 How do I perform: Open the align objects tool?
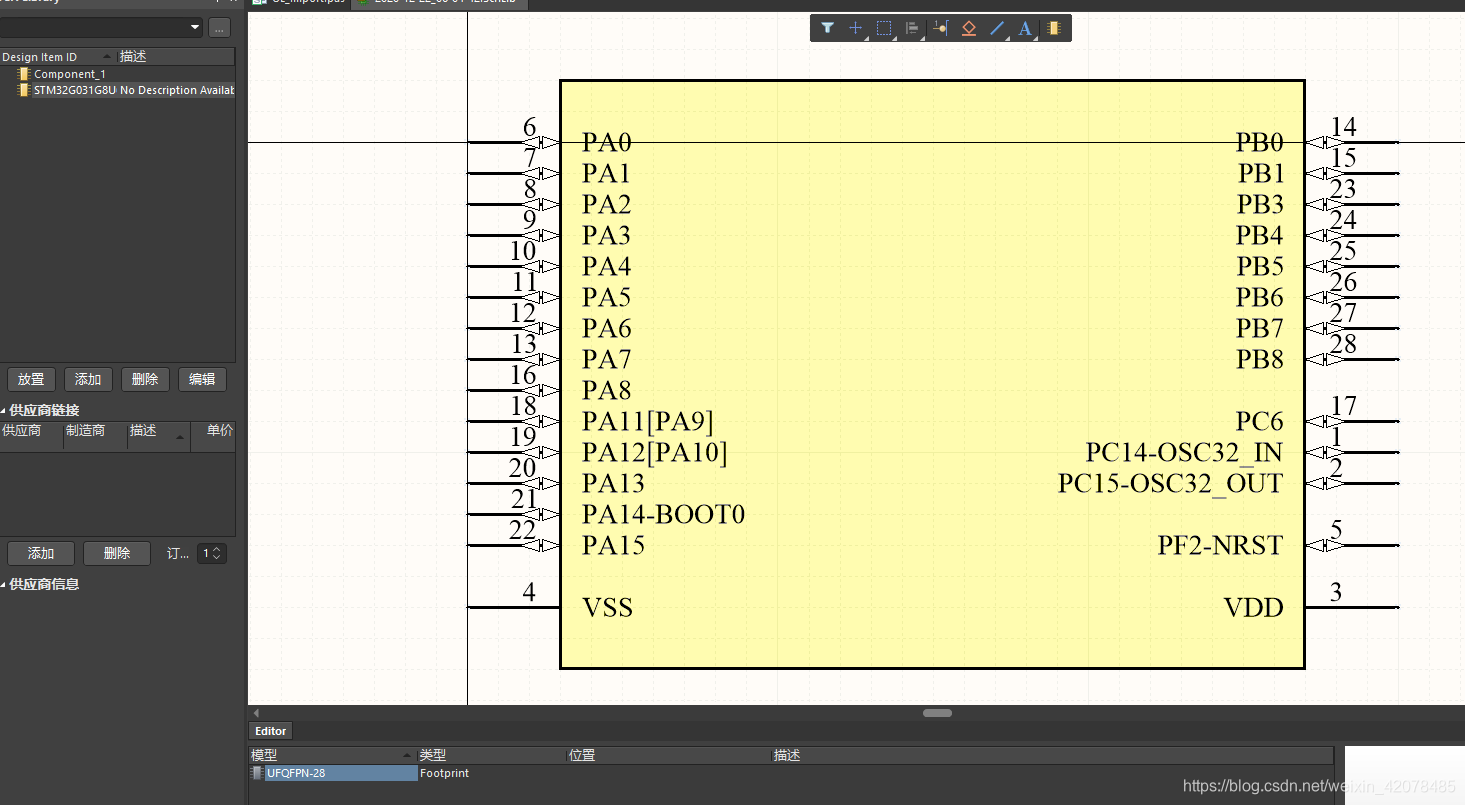coord(912,28)
